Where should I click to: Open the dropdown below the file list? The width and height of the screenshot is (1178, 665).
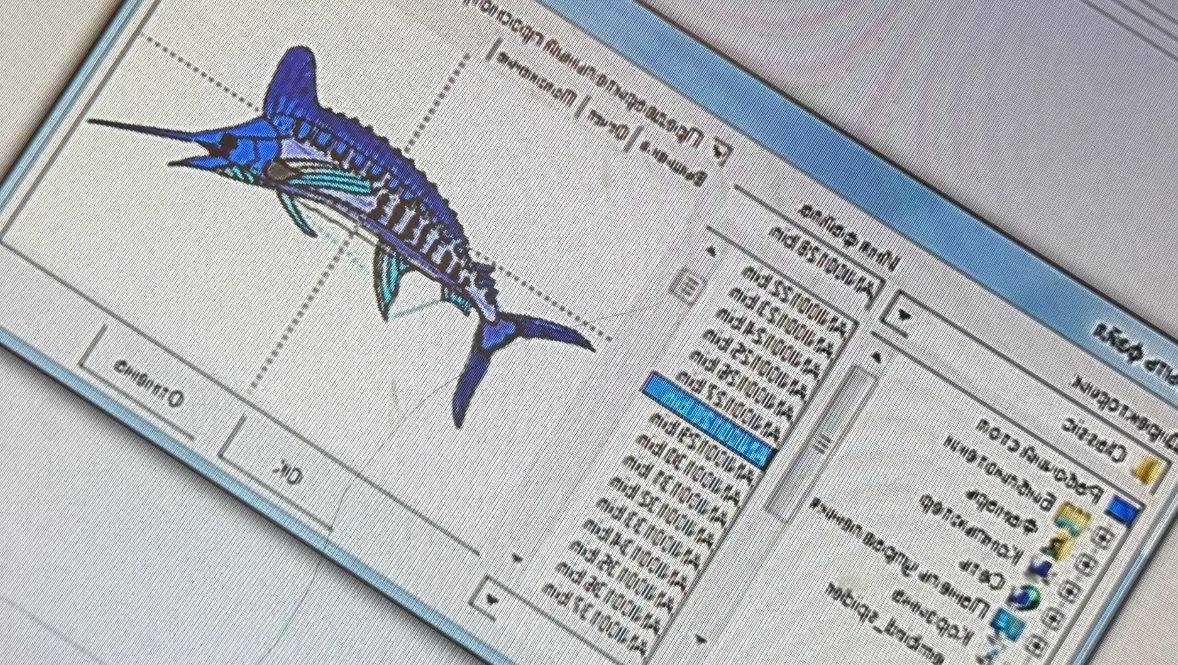coord(492,600)
